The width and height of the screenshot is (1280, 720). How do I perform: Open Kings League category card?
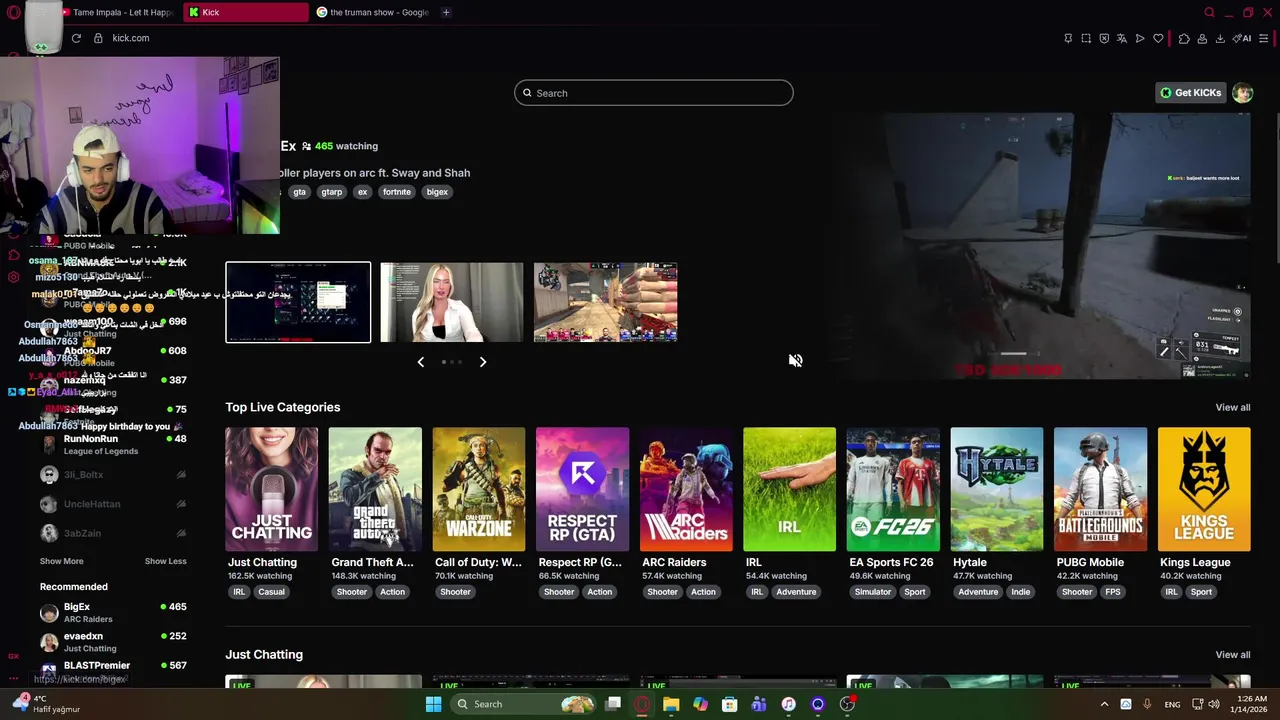(1204, 489)
